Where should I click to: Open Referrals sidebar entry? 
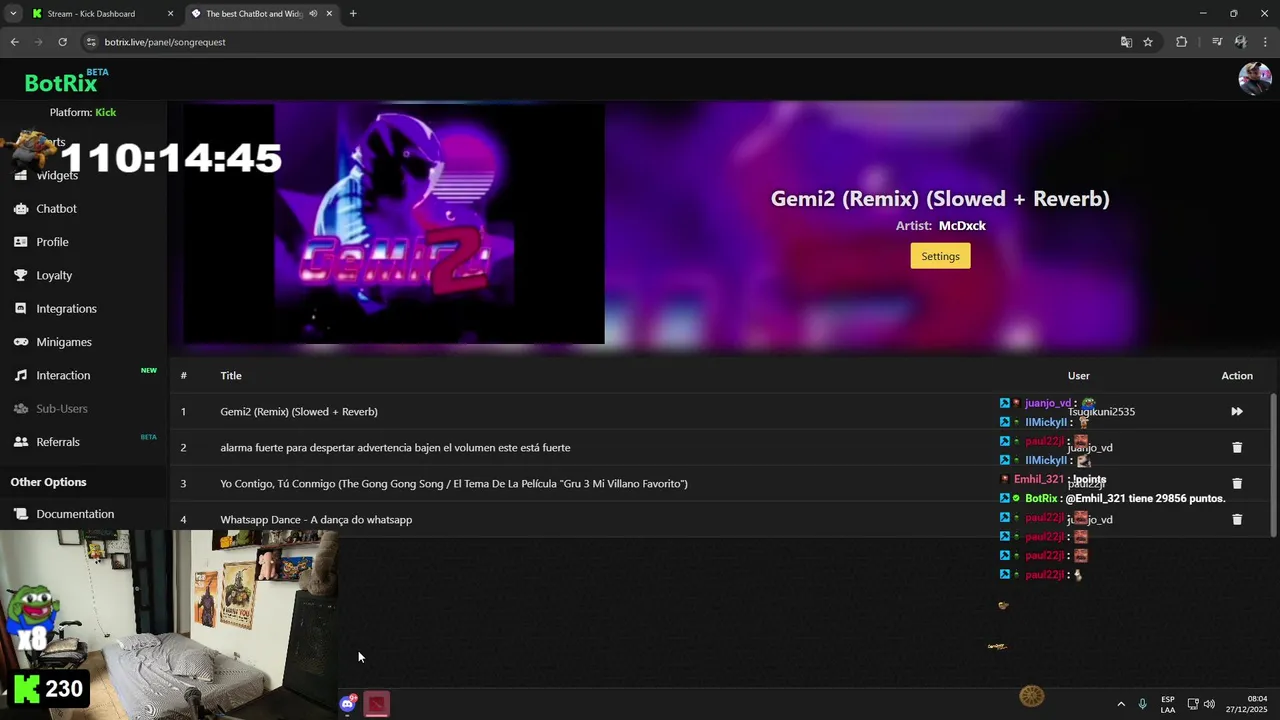tap(58, 442)
